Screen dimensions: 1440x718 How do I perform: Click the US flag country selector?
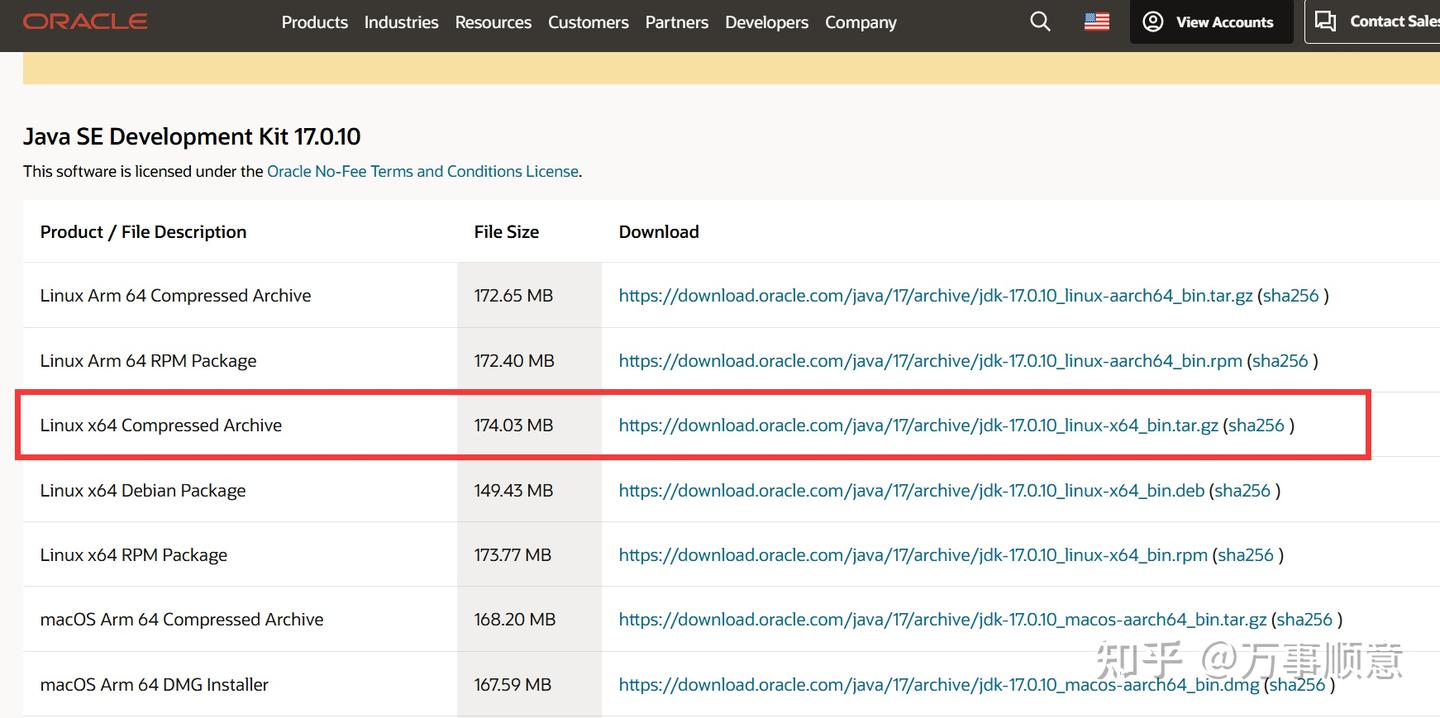(1097, 22)
